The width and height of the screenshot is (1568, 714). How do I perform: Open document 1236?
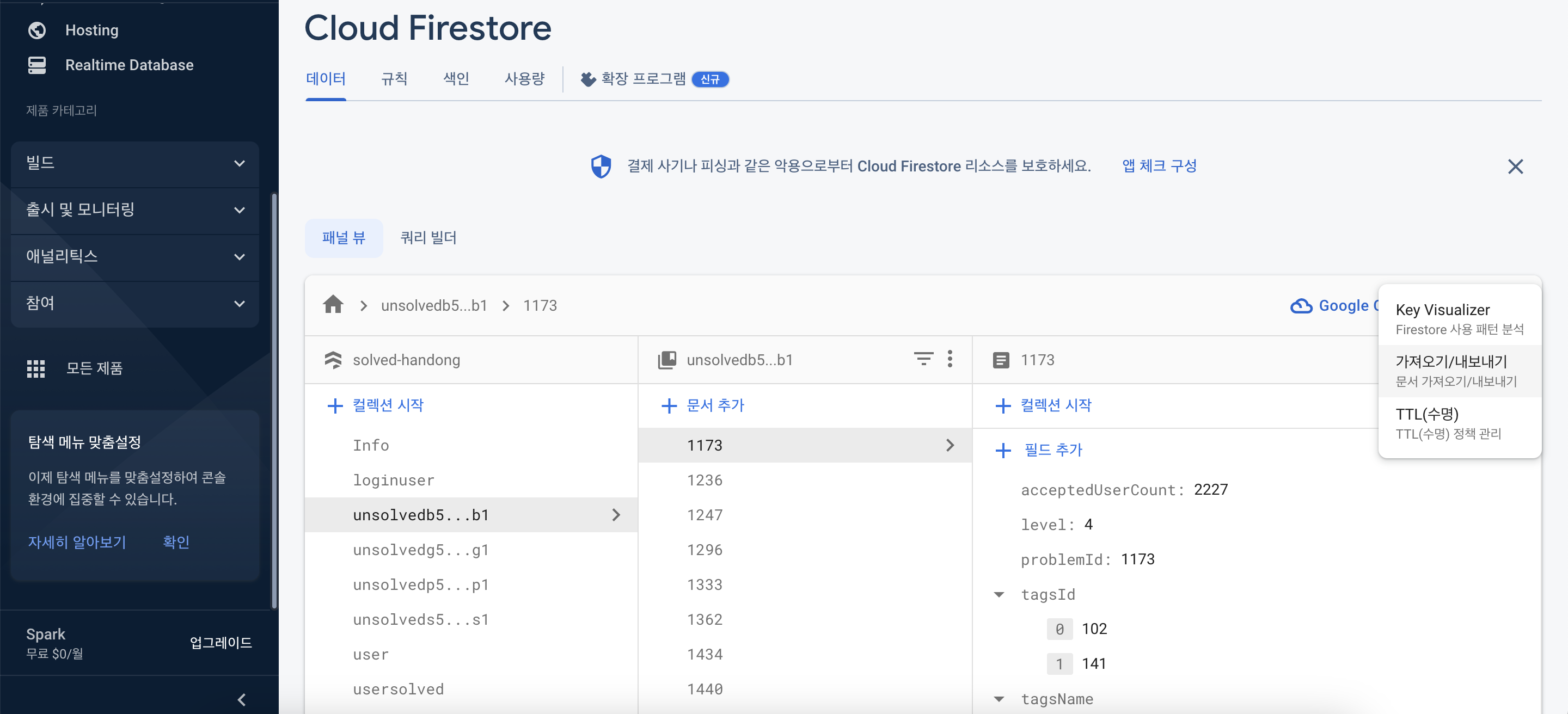pyautogui.click(x=805, y=481)
